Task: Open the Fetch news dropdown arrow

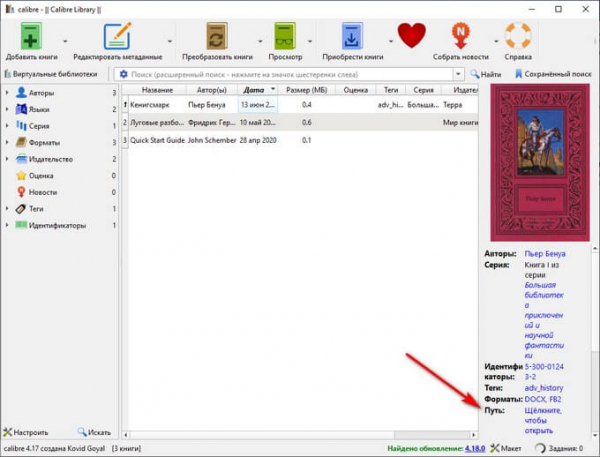Action: (496, 41)
